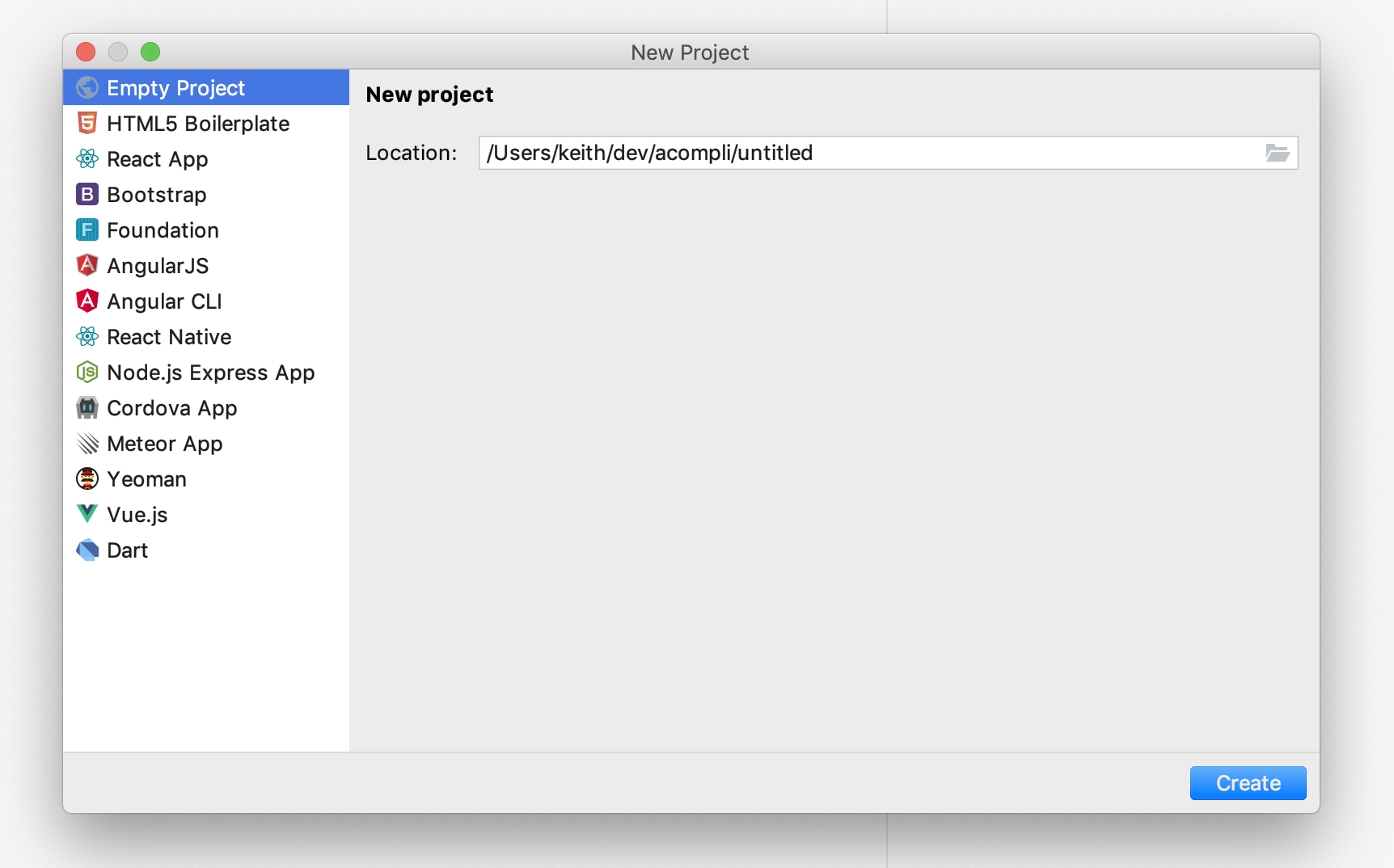Open the folder browser for project location
Screen dimensions: 1394x868
[1278, 152]
